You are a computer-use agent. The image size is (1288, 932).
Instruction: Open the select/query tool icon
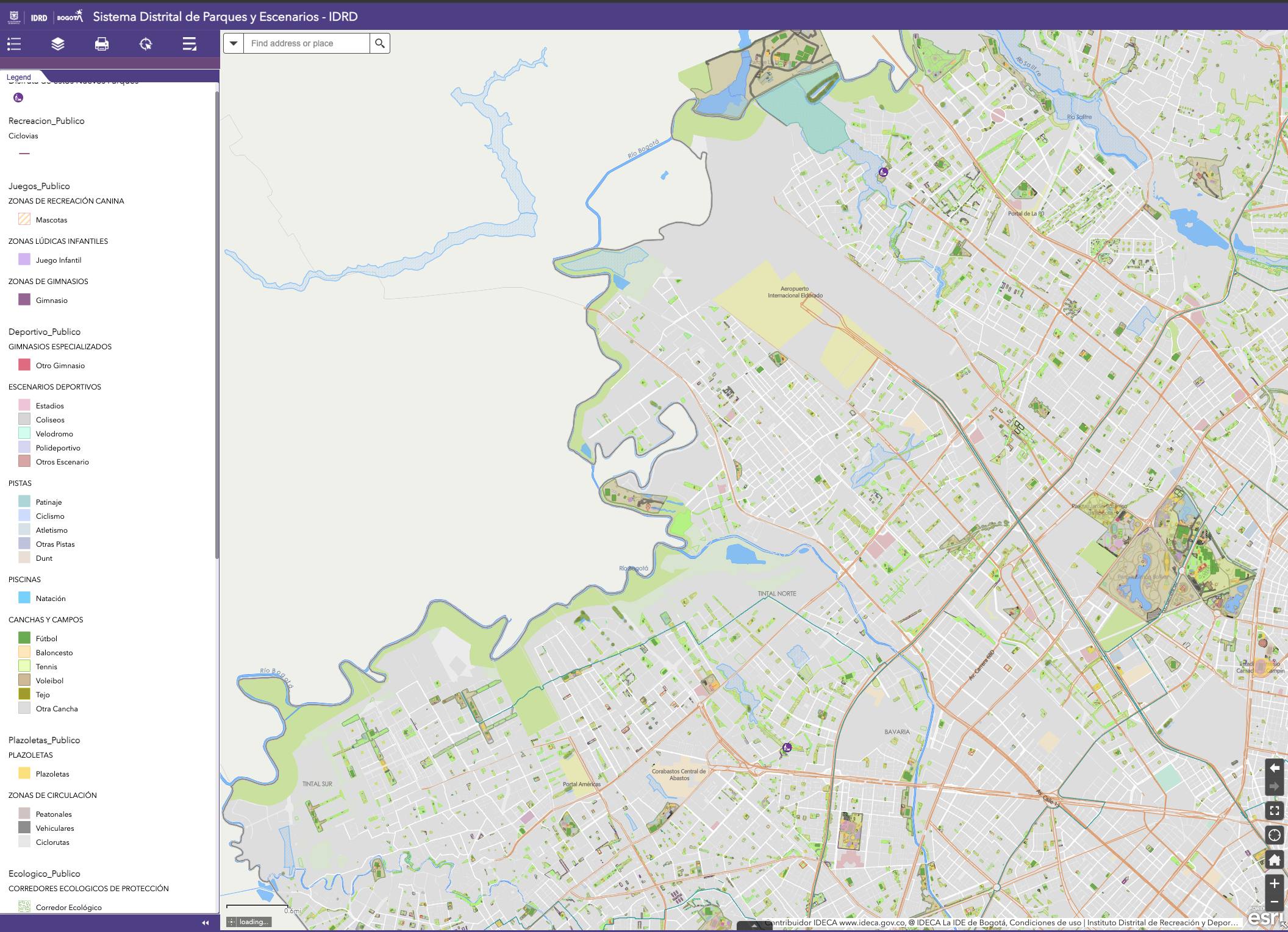tap(146, 44)
